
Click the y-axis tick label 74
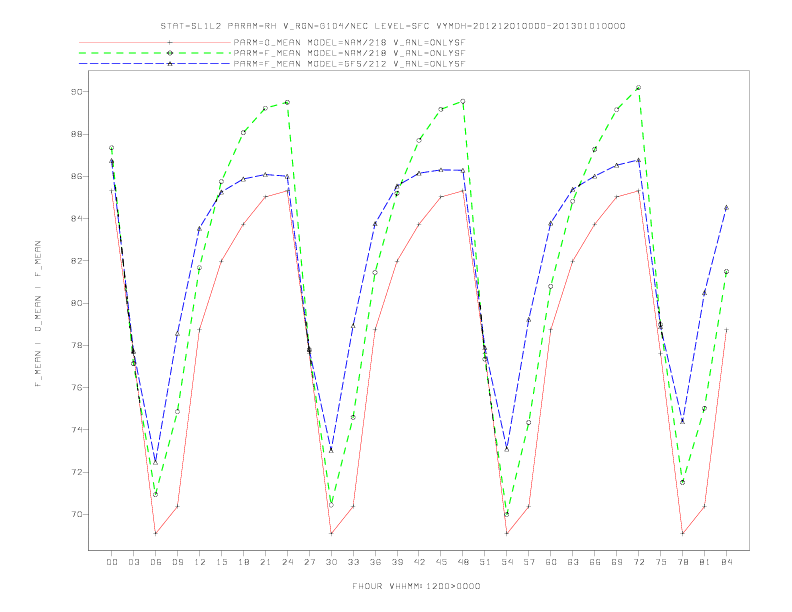[76, 430]
